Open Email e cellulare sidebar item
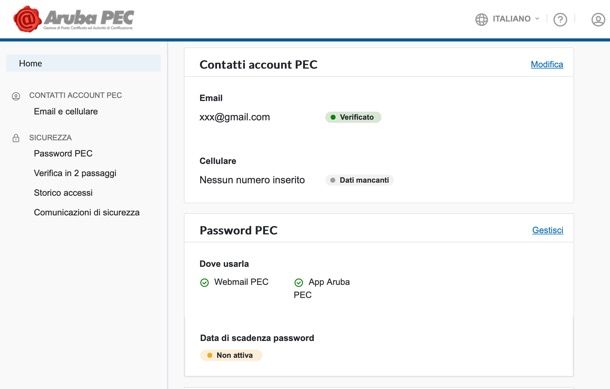The width and height of the screenshot is (610, 389). pos(66,112)
